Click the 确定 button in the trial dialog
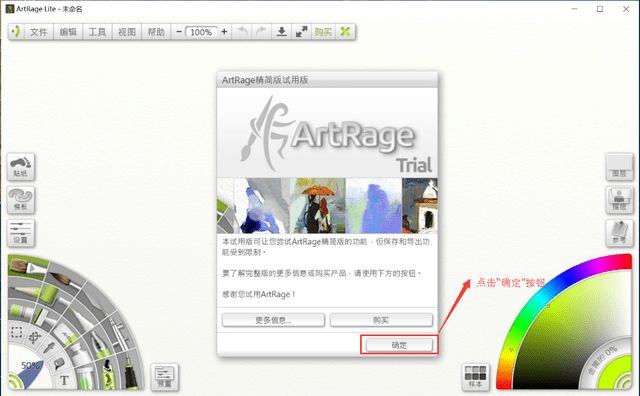The height and width of the screenshot is (396, 640). (399, 345)
